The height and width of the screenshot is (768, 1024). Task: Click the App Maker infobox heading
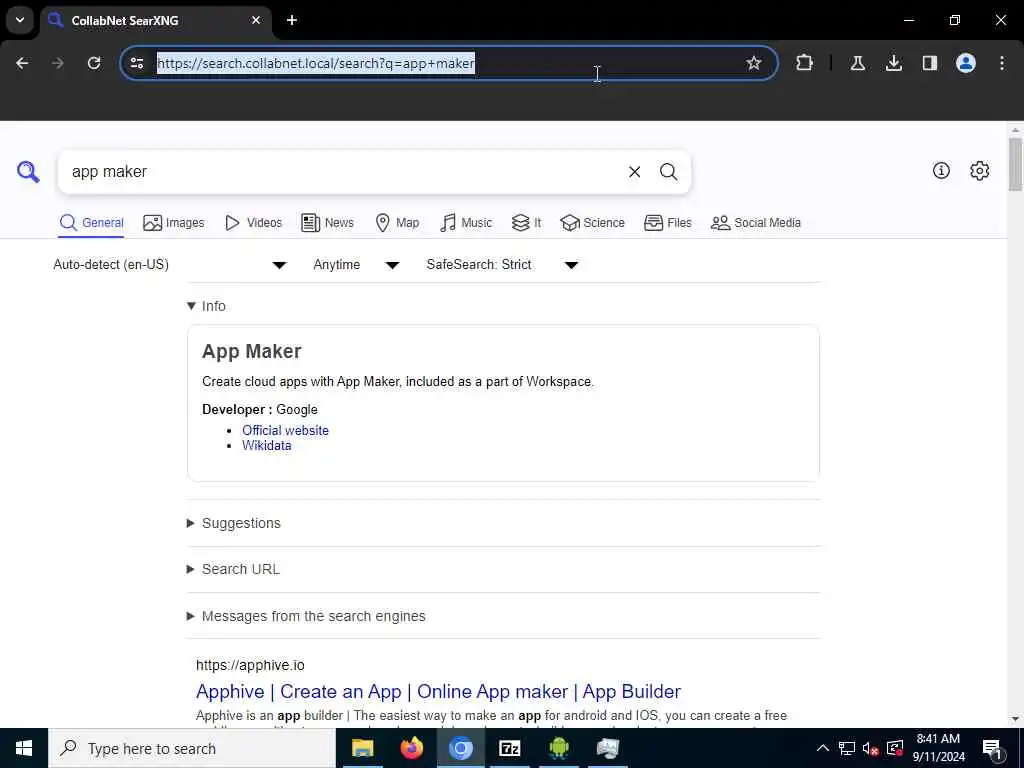[251, 351]
